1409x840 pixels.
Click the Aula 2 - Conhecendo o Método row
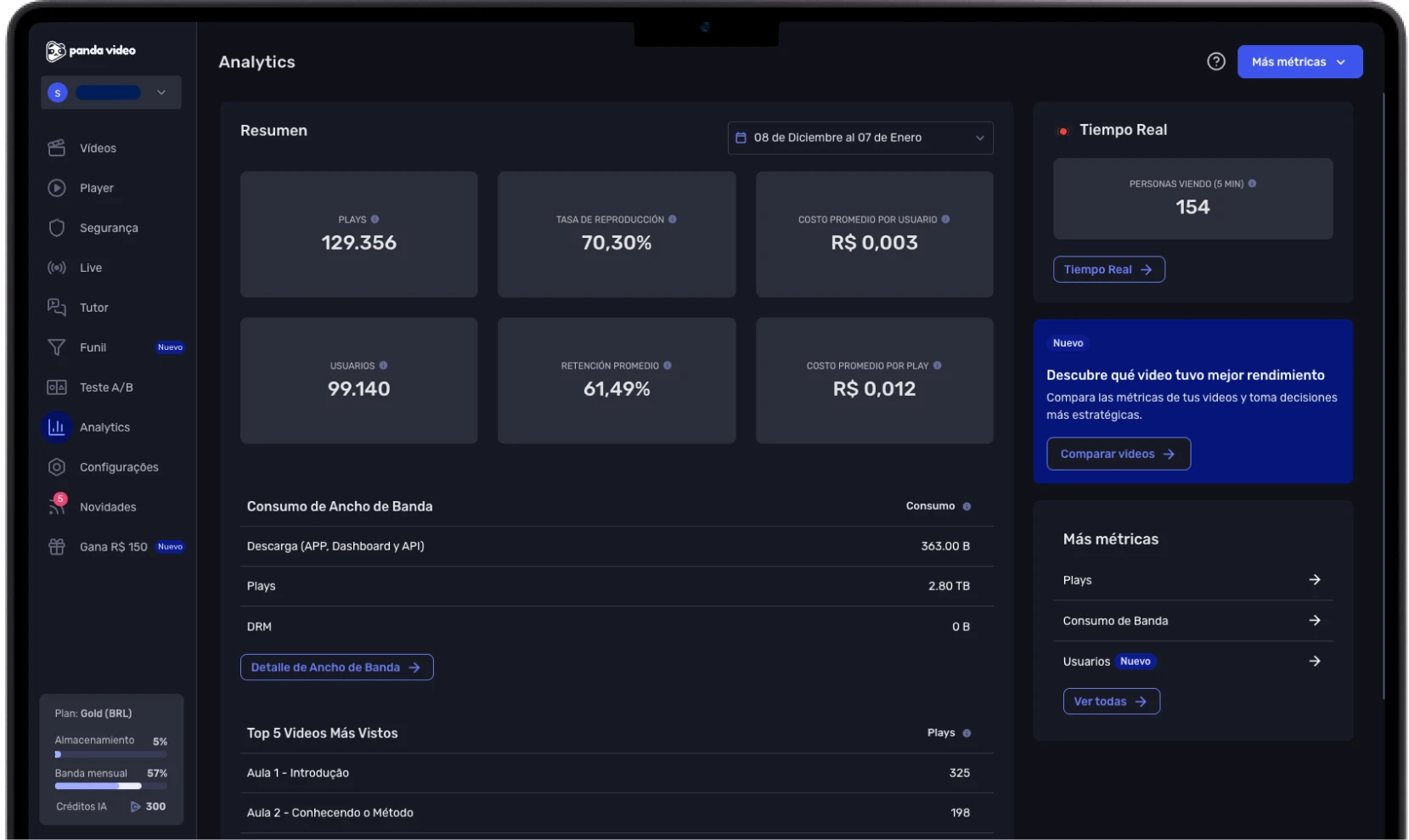pos(617,813)
